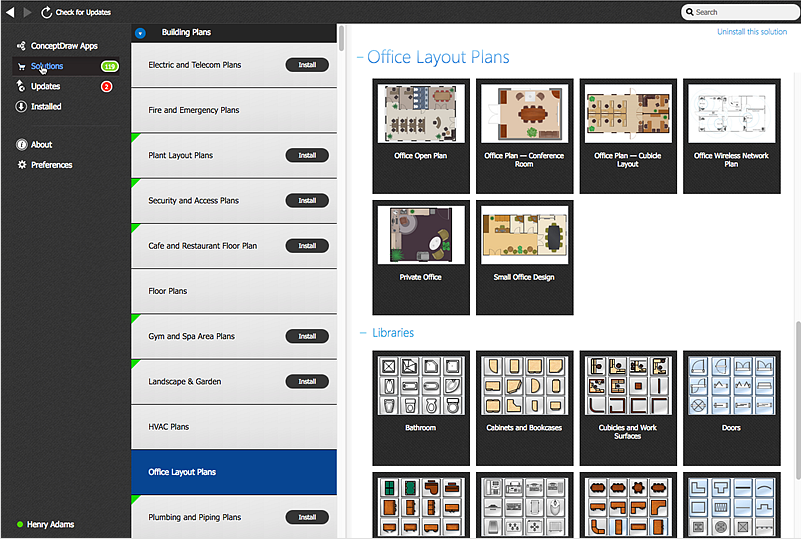Collapse the Libraries section

point(363,333)
